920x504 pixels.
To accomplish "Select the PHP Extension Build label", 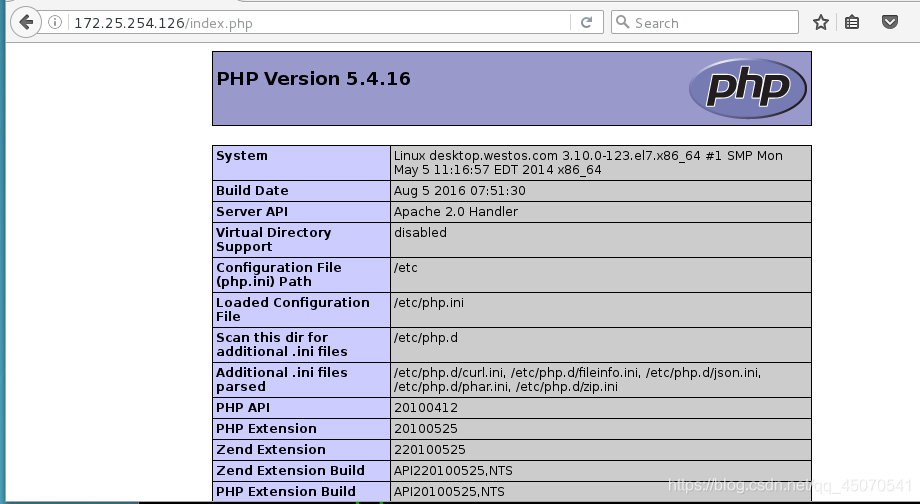I will coord(286,492).
